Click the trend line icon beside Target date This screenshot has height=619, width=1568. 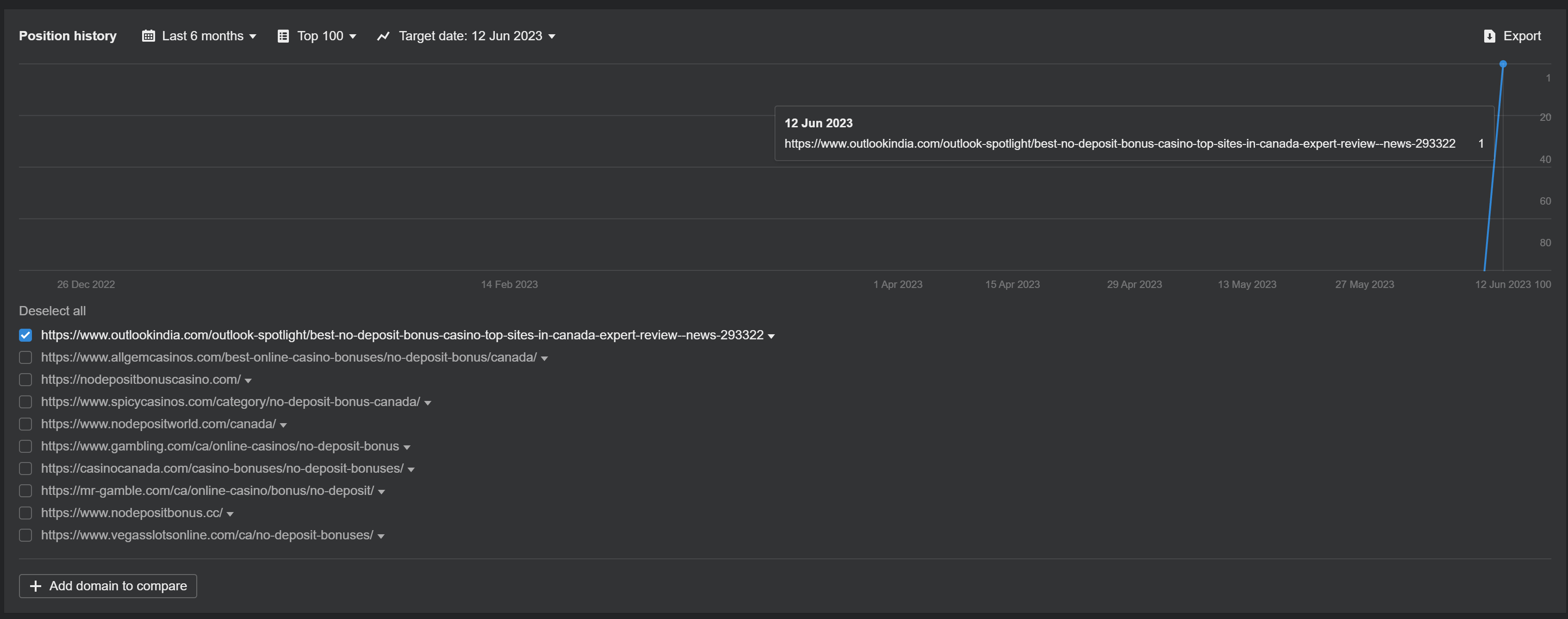(x=383, y=36)
